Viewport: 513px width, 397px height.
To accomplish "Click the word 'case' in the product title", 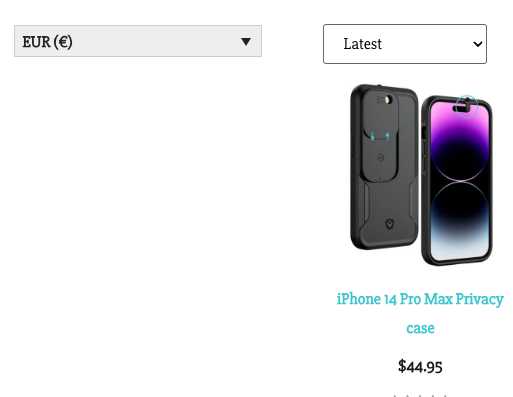I will coord(420,328).
